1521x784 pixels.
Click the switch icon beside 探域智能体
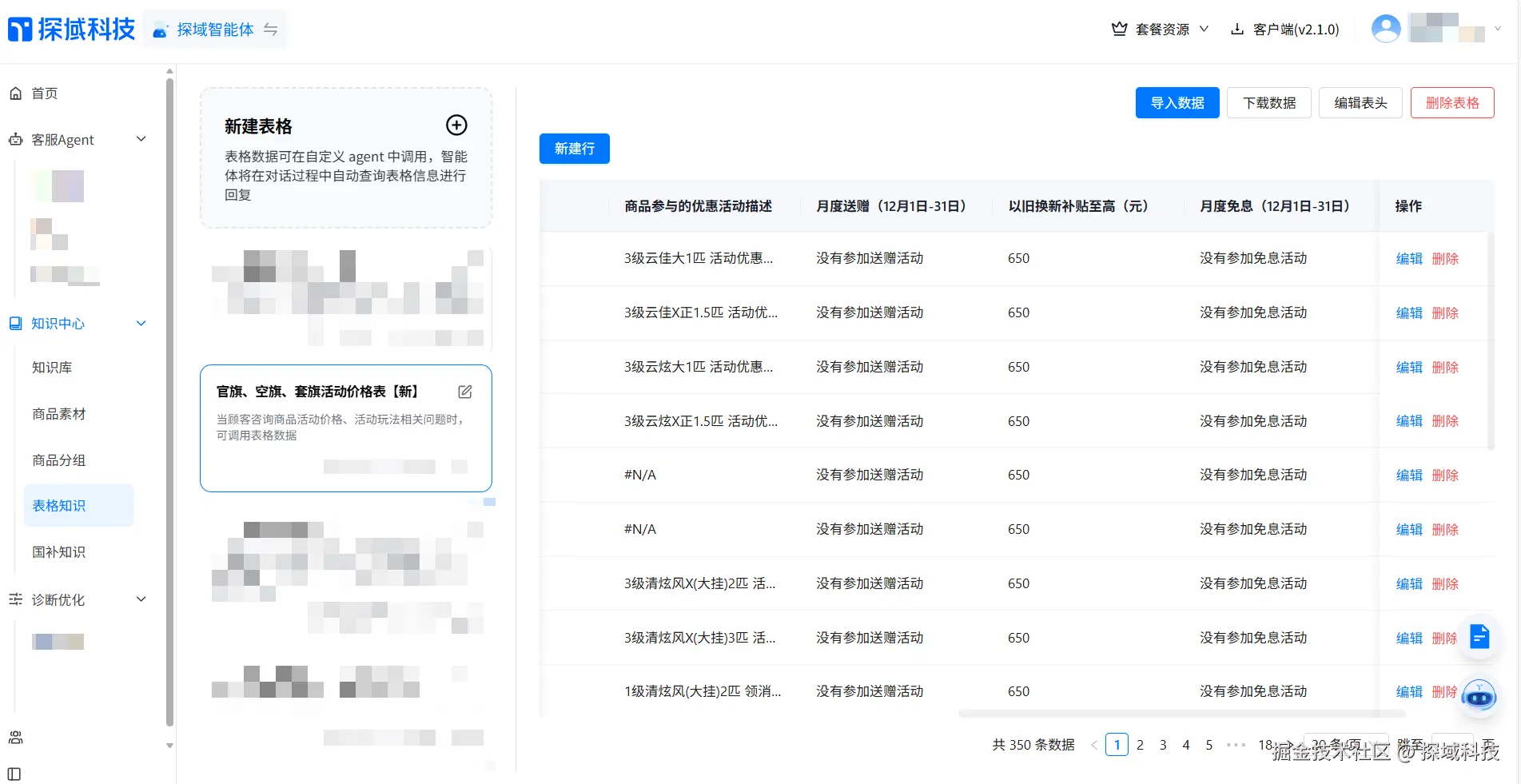point(271,29)
